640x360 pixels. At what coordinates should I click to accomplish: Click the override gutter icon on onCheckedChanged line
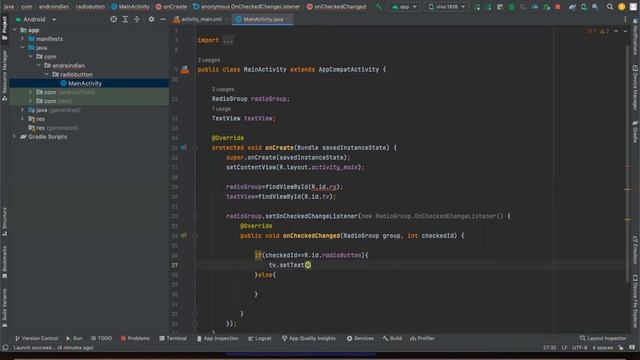coord(184,236)
